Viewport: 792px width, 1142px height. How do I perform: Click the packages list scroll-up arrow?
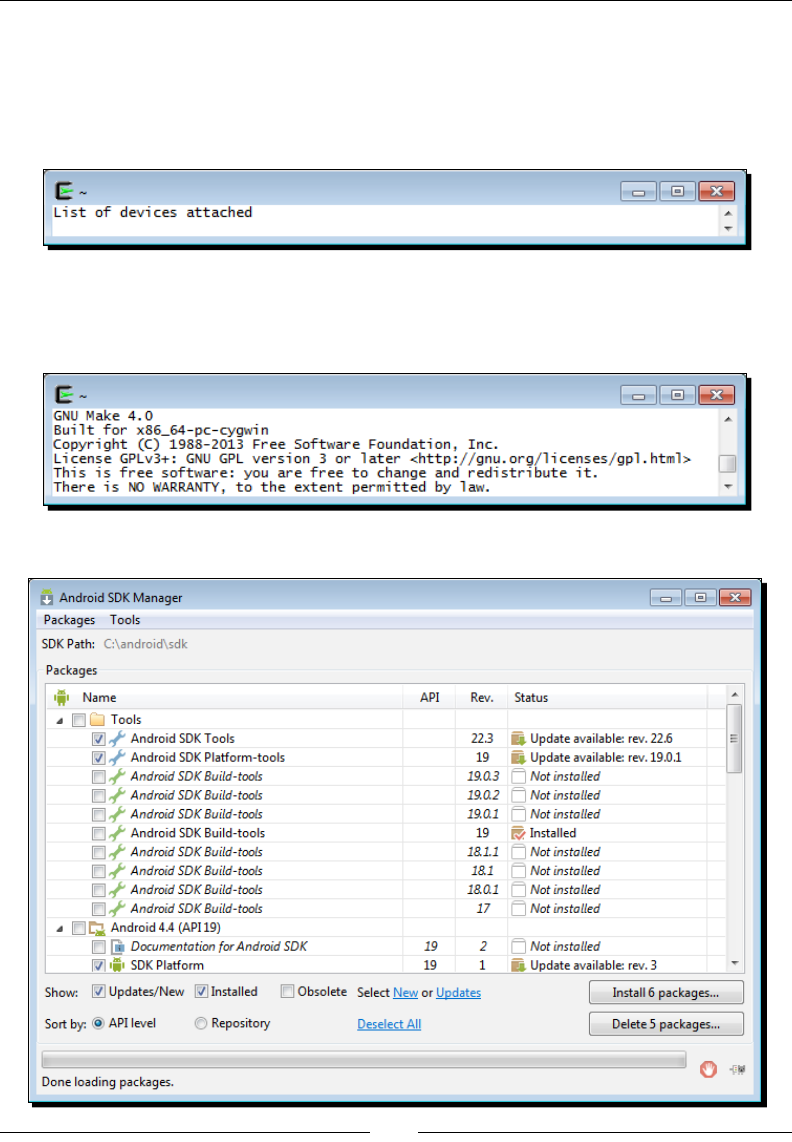(x=734, y=695)
